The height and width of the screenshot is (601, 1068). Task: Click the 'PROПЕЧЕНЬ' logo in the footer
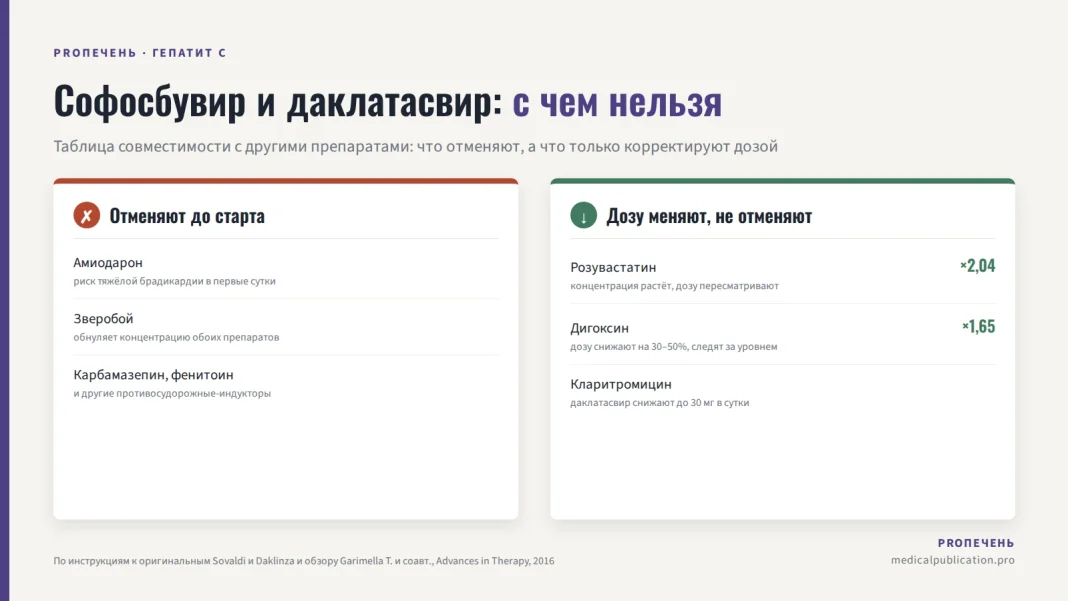pos(976,543)
